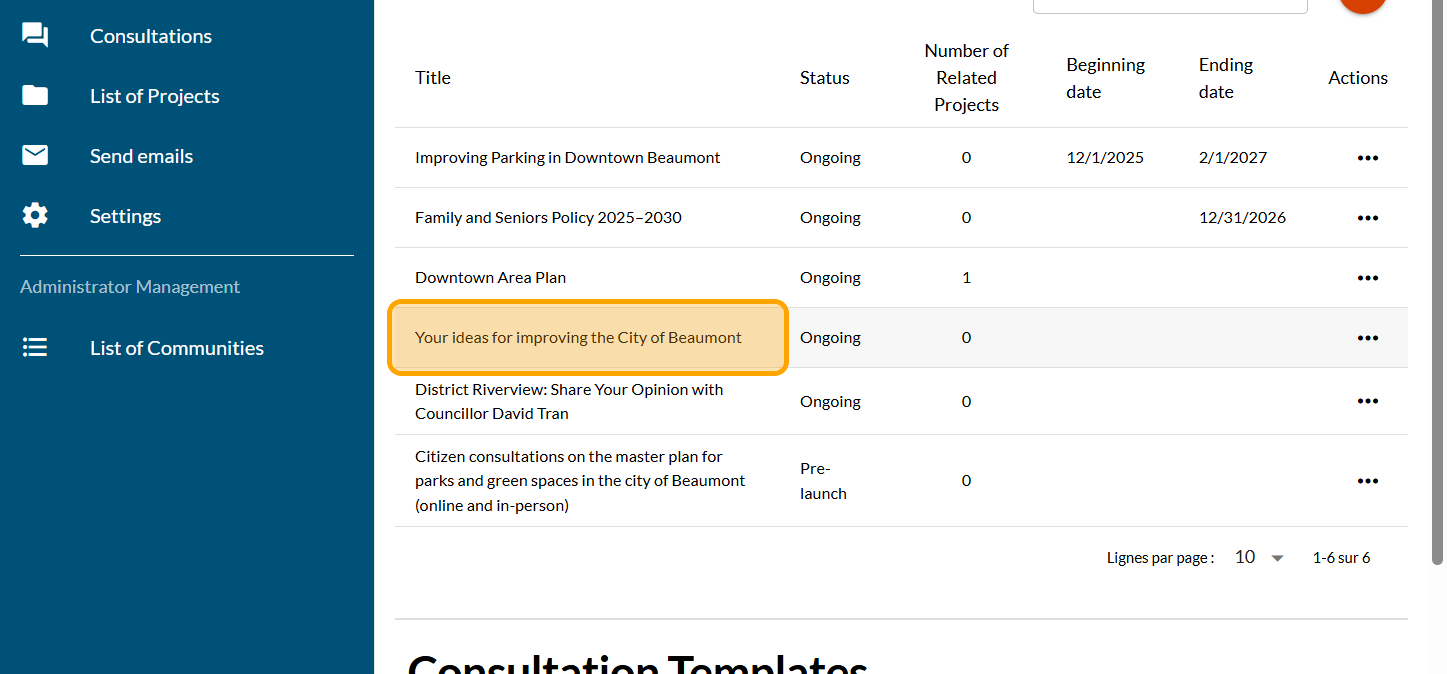Open actions menu for parks master plan consultation

pos(1367,481)
